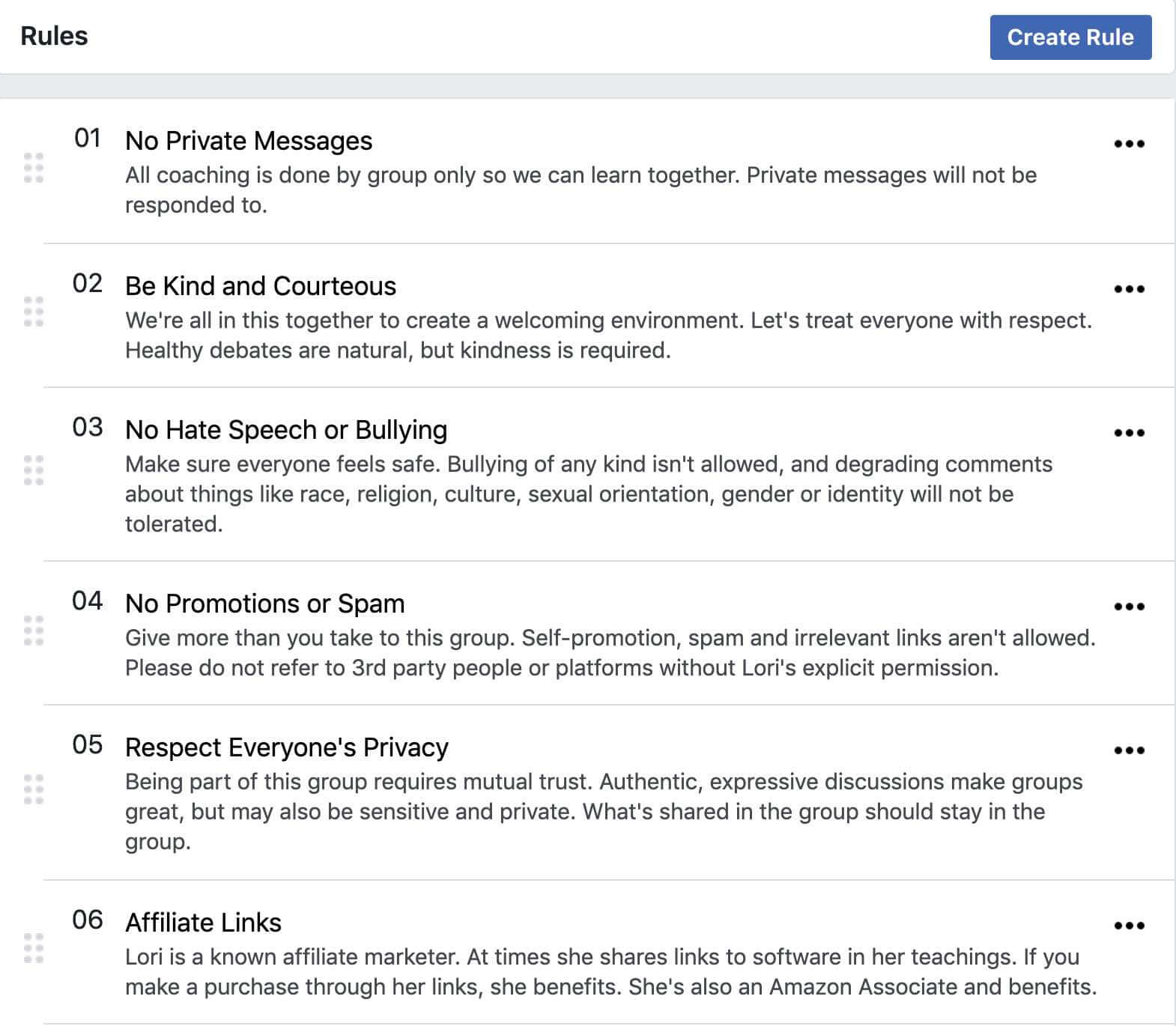
Task: Open options menu for Affiliate Links rule
Action: [x=1129, y=926]
